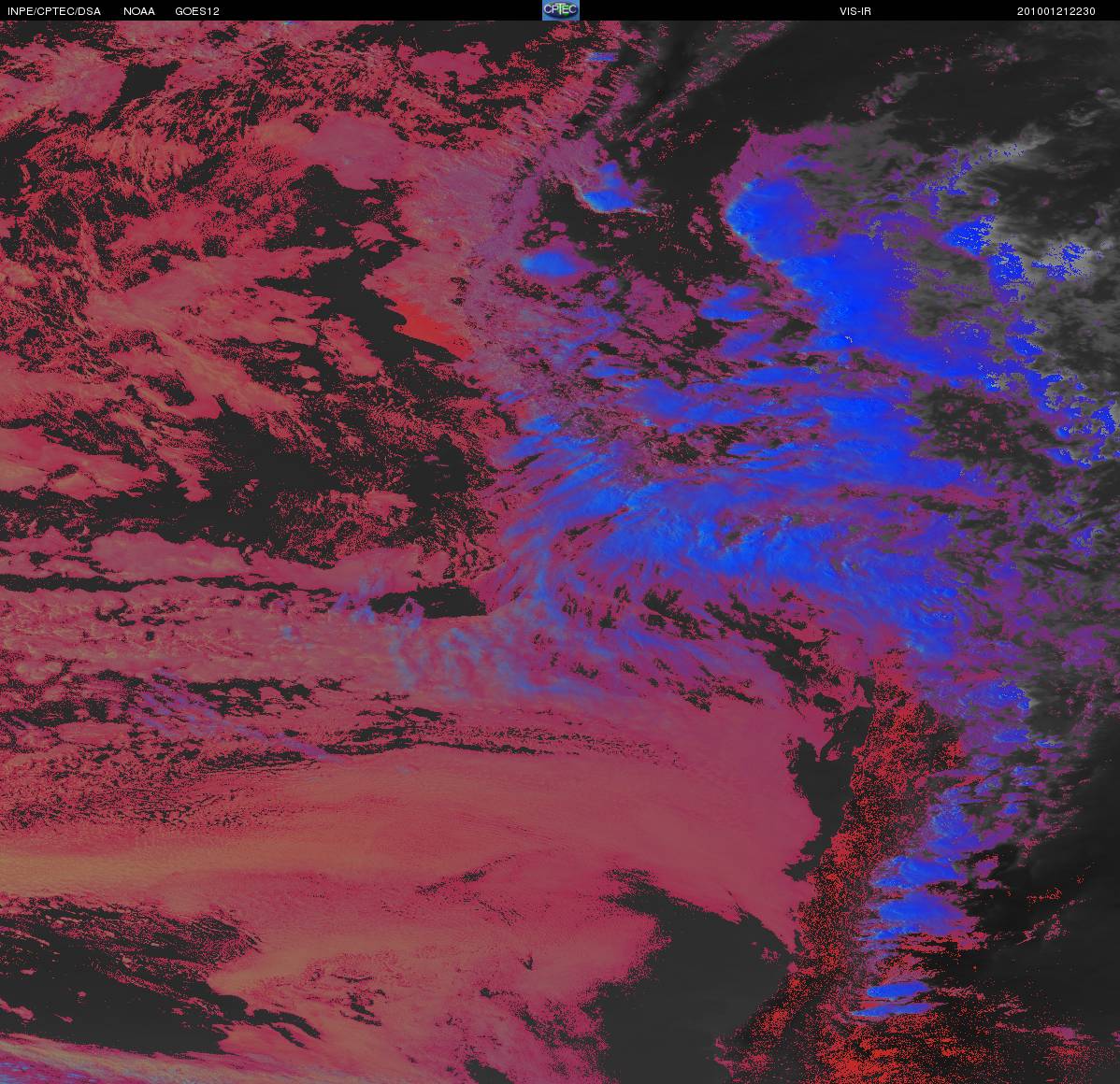
Task: Click the 201001212230 timestamp
Action: (1055, 11)
